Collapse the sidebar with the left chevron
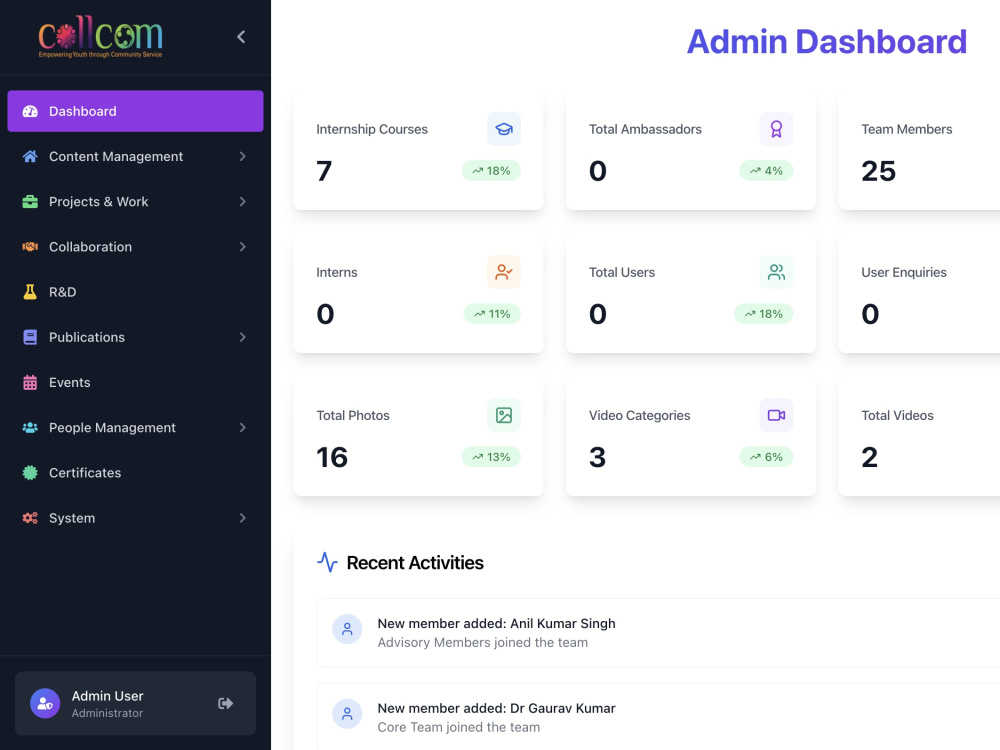 coord(241,37)
